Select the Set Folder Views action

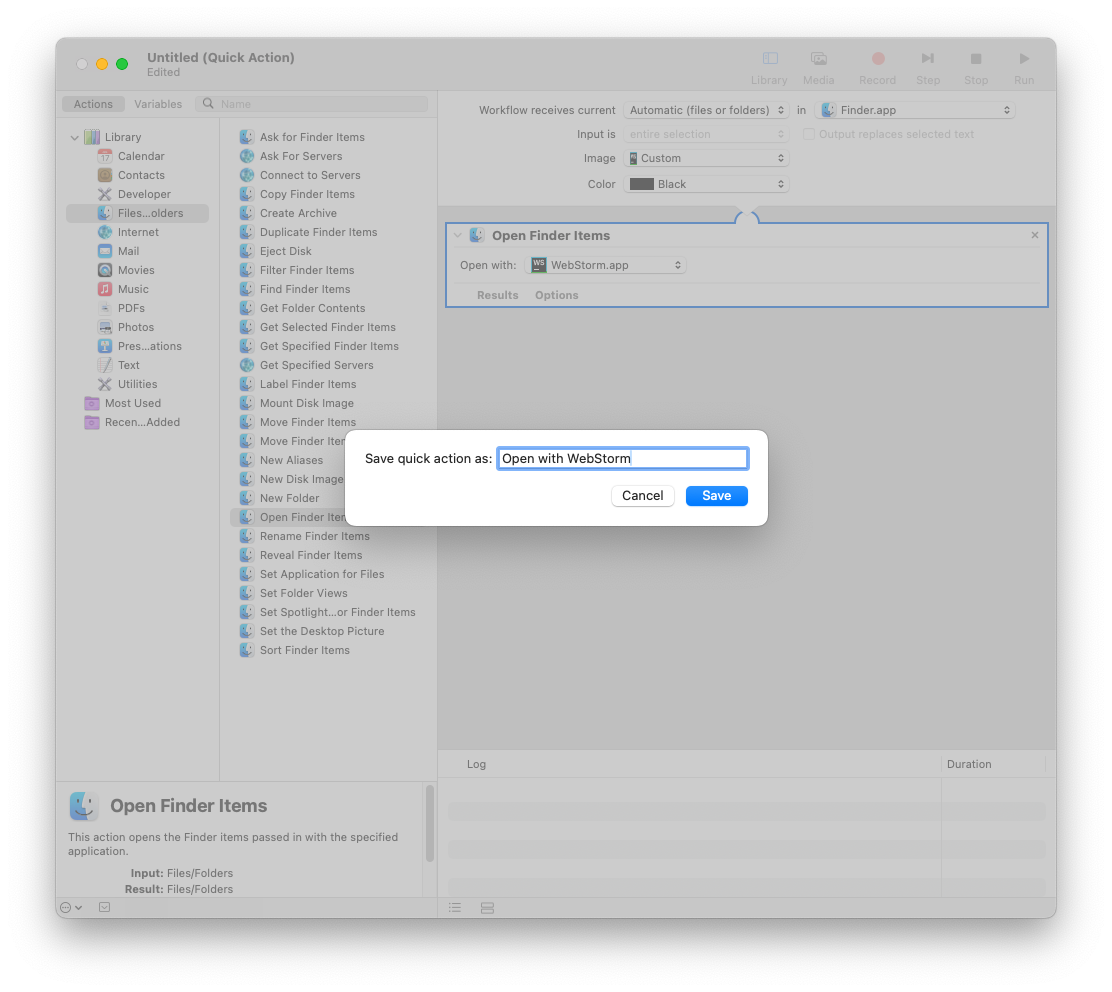click(x=304, y=593)
